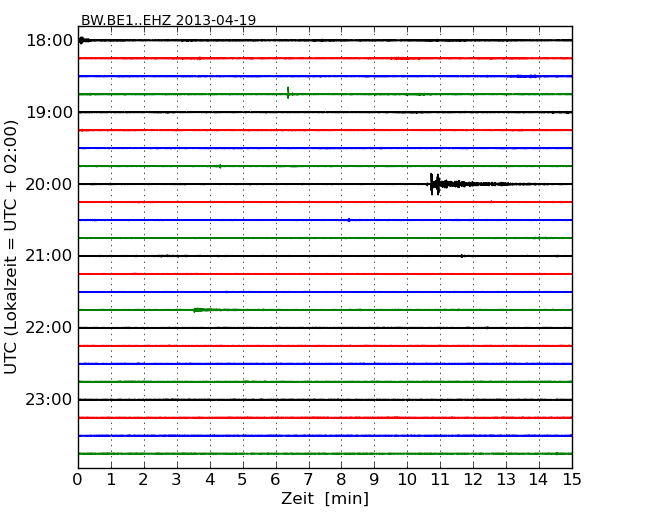The image size is (650, 520).
Task: Click the plot title BW.BE1..EHZ 2013-04-19
Action: (168, 20)
